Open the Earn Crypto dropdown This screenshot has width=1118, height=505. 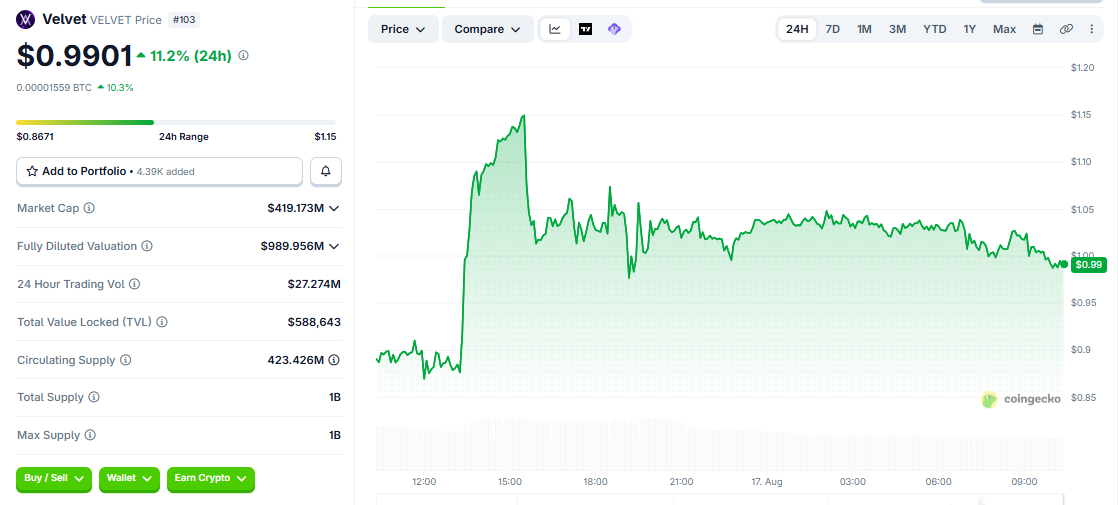pos(210,479)
